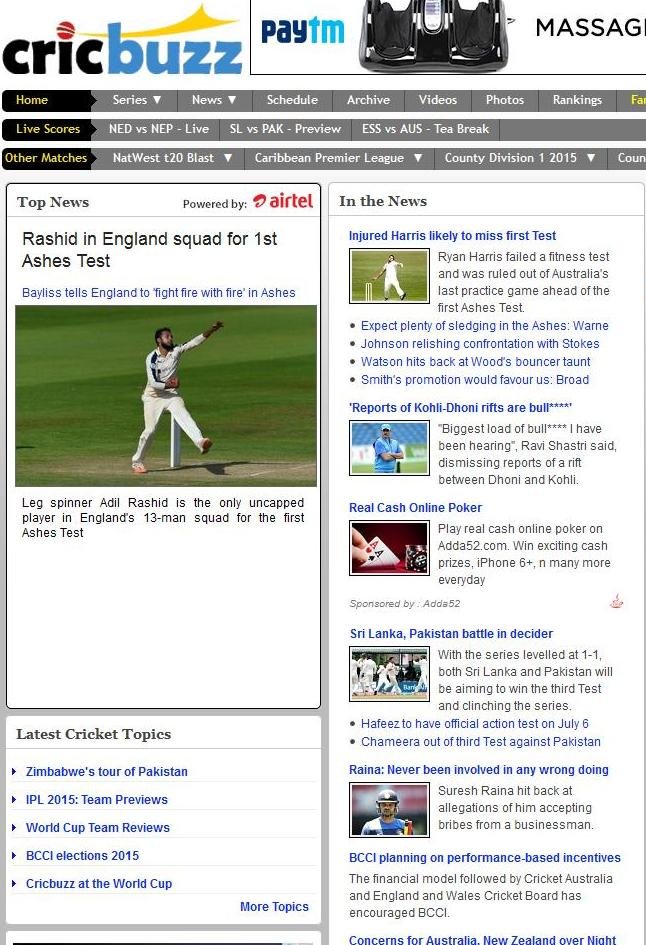Open the Schedule menu item
The height and width of the screenshot is (945, 646).
pyautogui.click(x=292, y=100)
